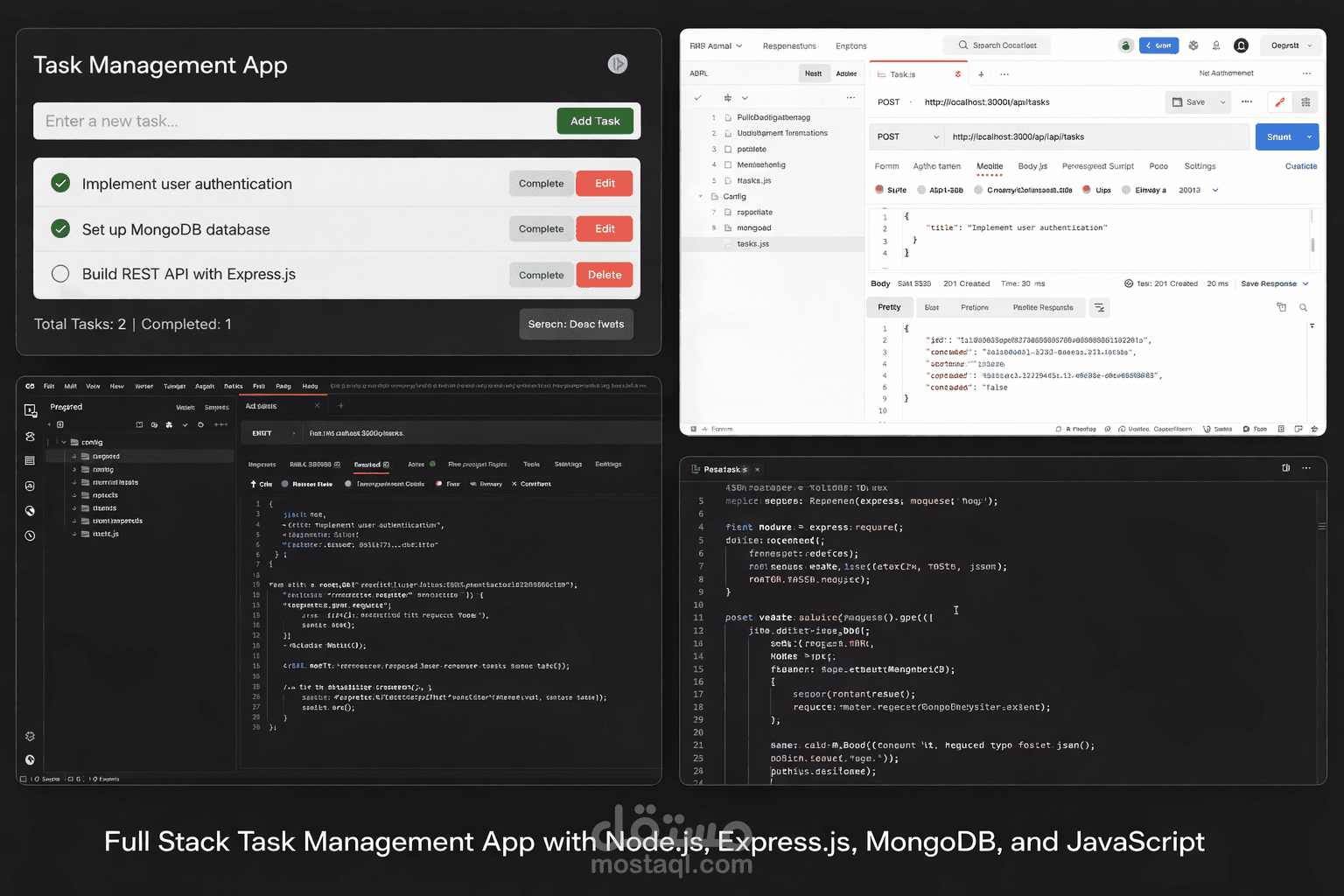
Task: Open notifications bell in API client header
Action: tap(1216, 45)
